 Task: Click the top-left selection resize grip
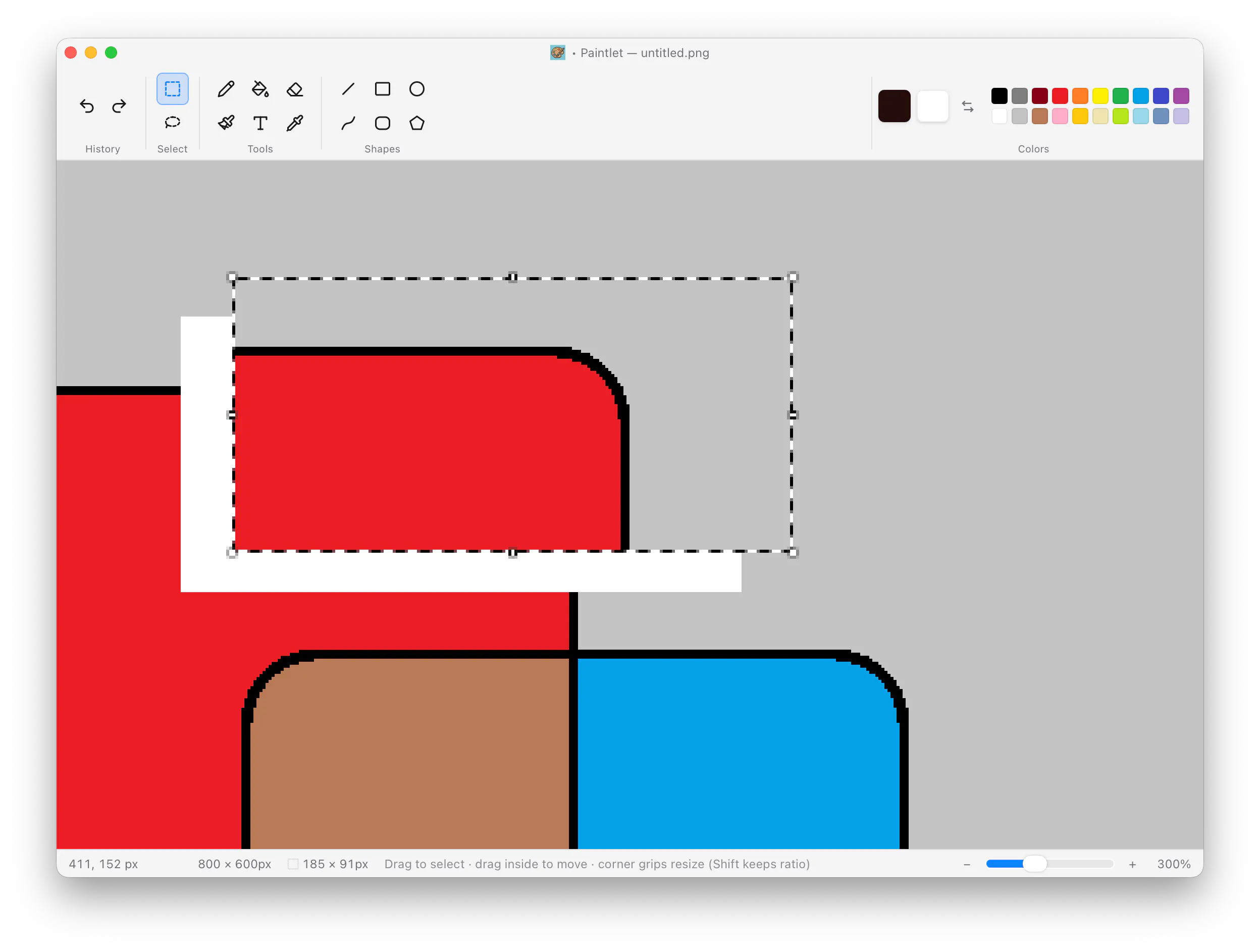232,278
